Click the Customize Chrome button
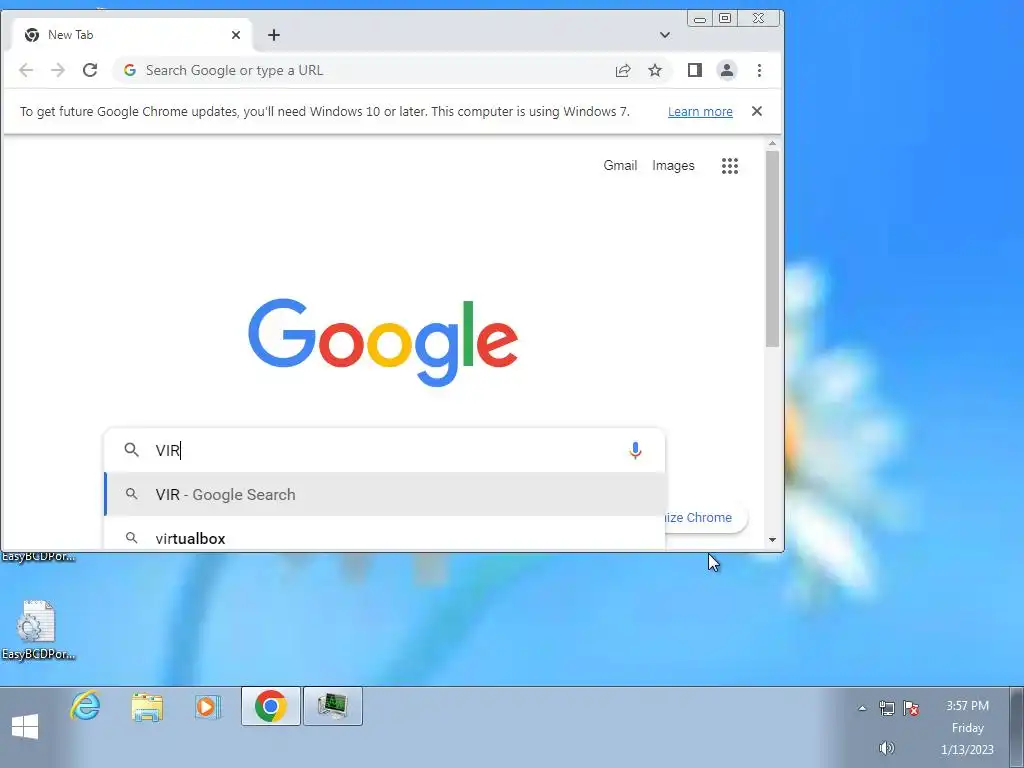 point(705,517)
